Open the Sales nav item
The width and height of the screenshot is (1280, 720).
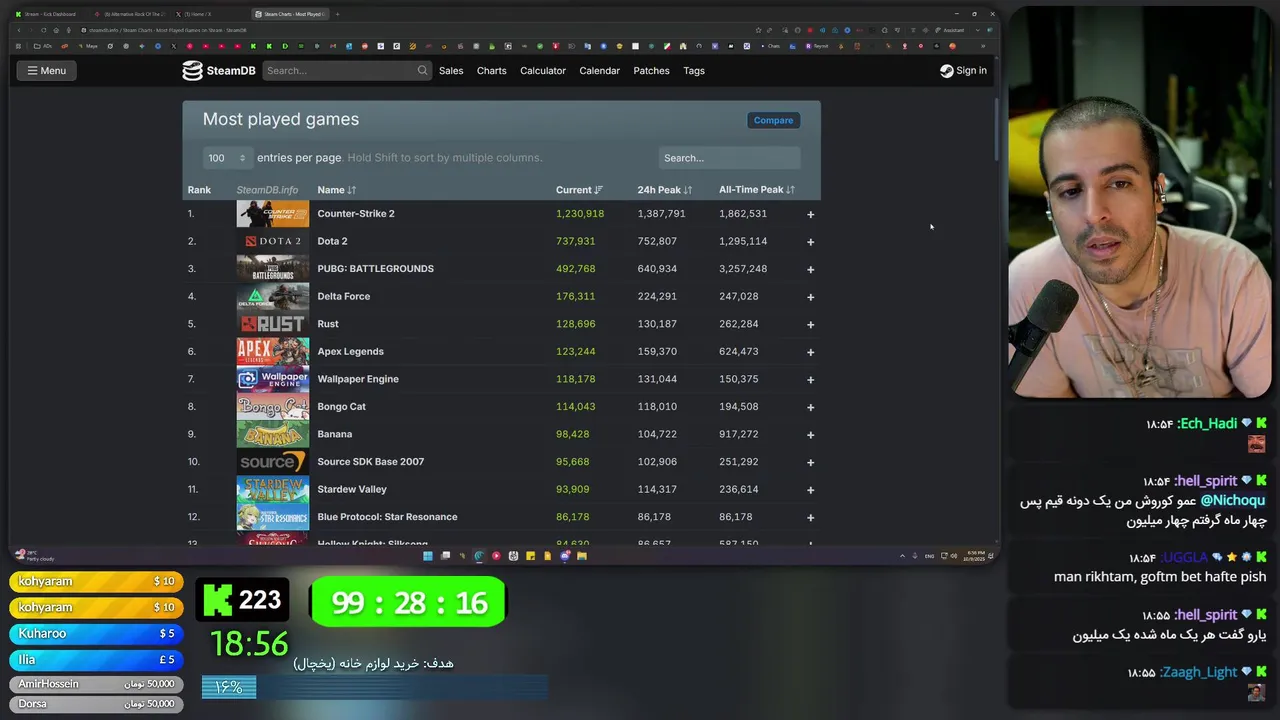coord(451,71)
